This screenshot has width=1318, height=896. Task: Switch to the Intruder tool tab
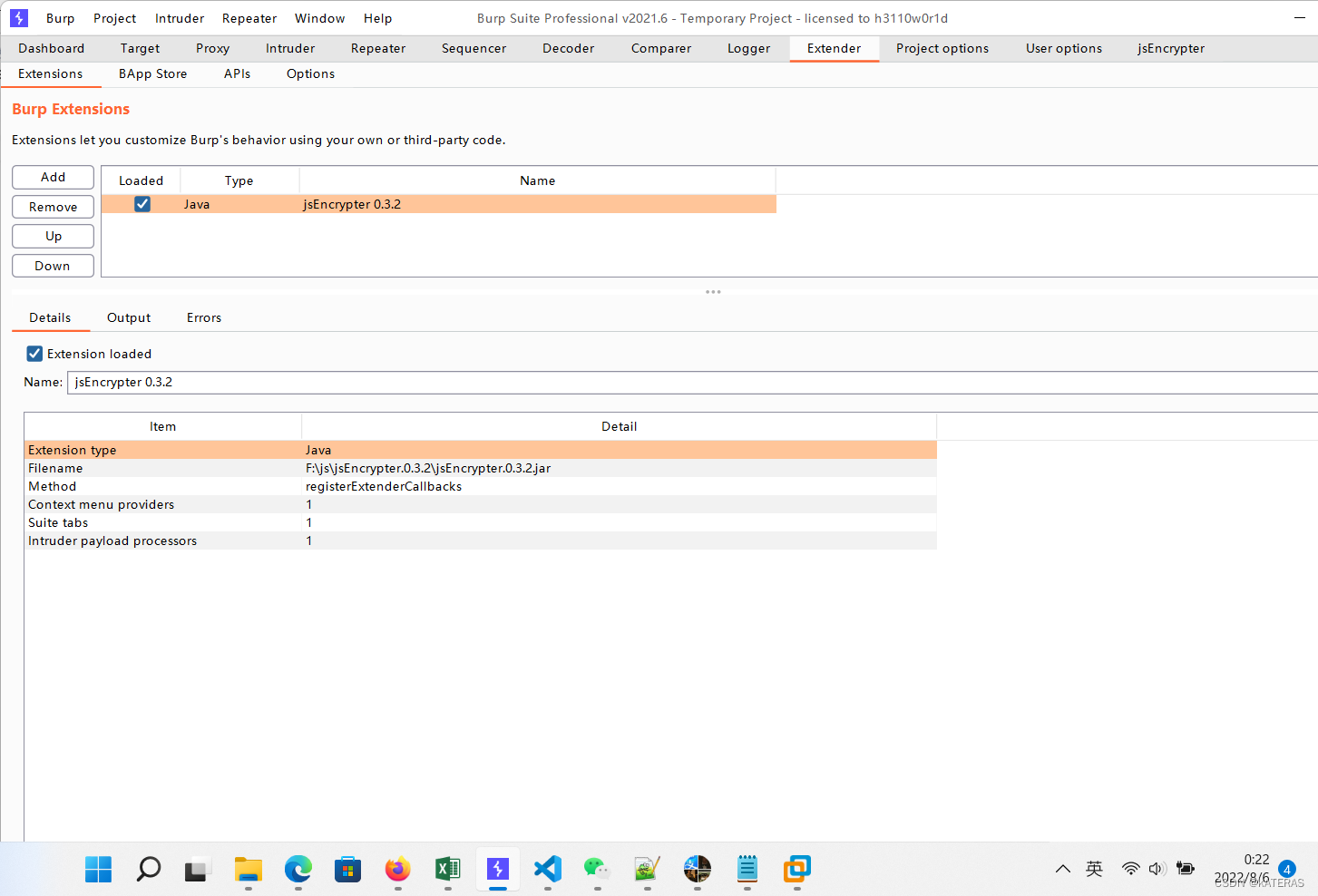(290, 48)
